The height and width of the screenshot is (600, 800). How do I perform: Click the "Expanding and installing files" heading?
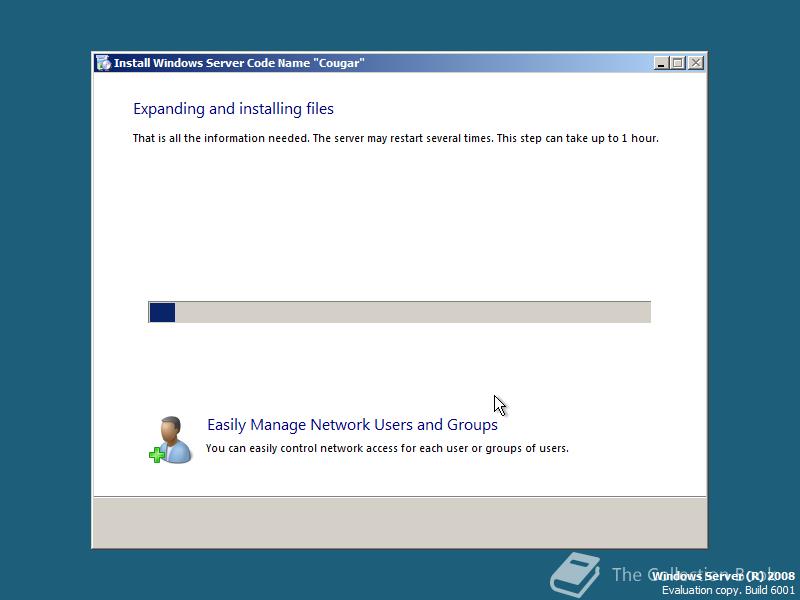click(233, 109)
